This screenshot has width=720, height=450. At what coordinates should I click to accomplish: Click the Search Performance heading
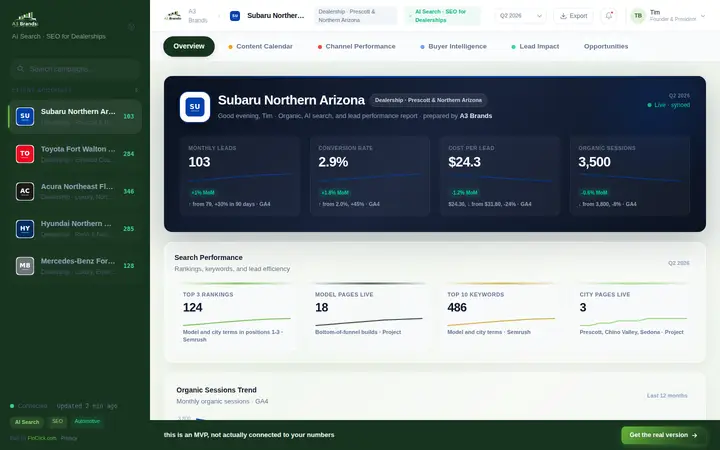(x=208, y=258)
